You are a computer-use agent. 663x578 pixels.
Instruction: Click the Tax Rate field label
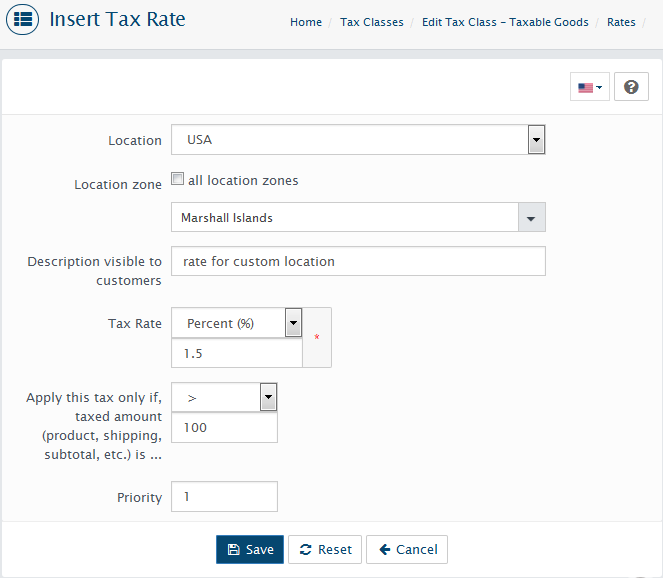(135, 323)
